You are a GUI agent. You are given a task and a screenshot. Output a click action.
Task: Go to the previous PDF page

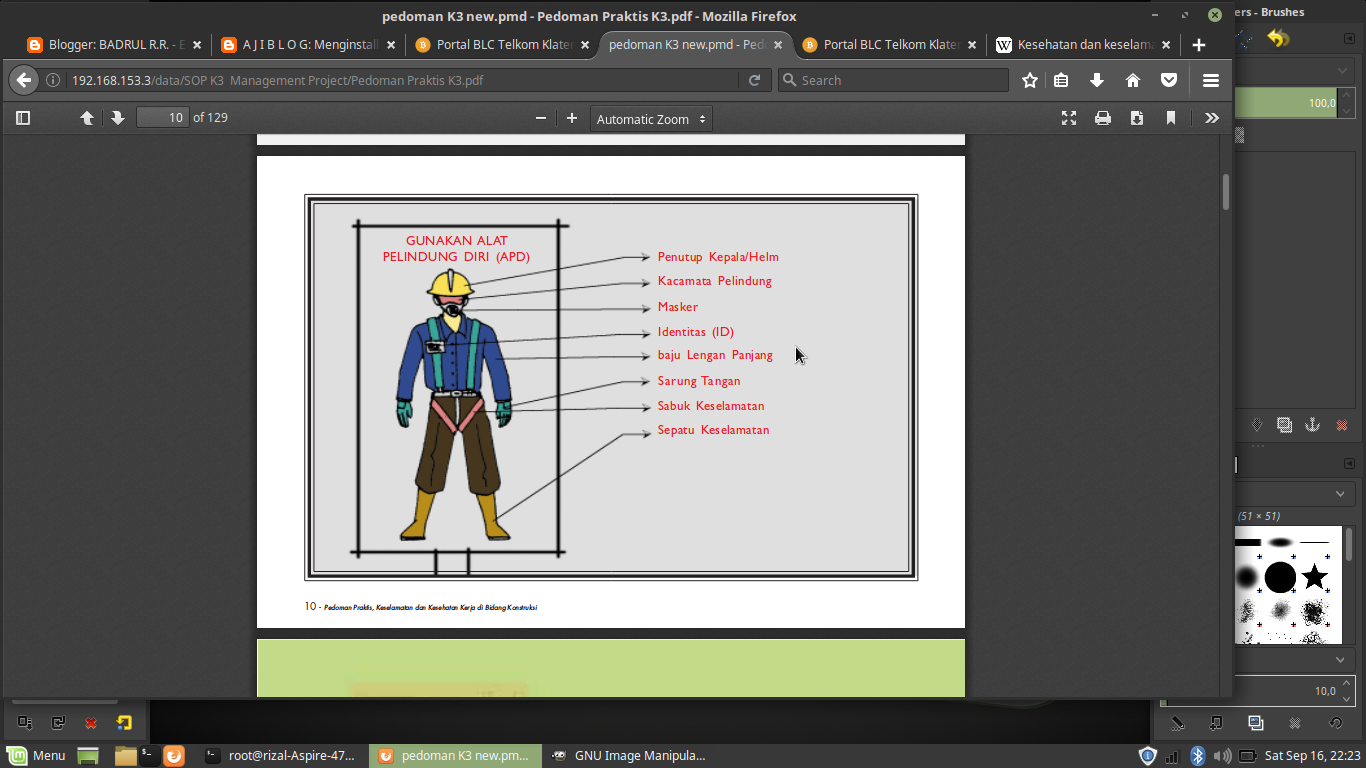click(x=87, y=118)
